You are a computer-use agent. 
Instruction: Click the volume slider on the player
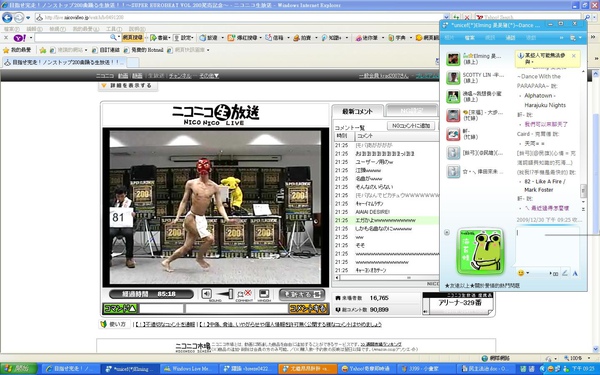coord(224,294)
